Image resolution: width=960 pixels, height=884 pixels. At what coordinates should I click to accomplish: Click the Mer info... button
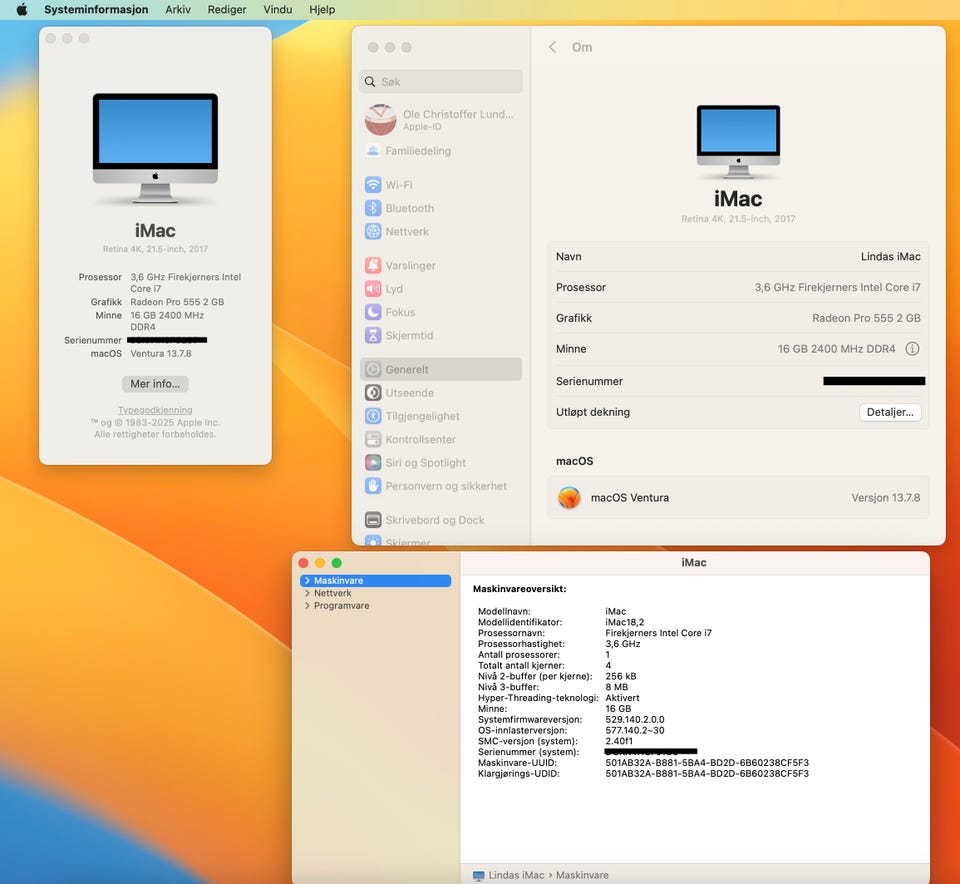point(155,384)
